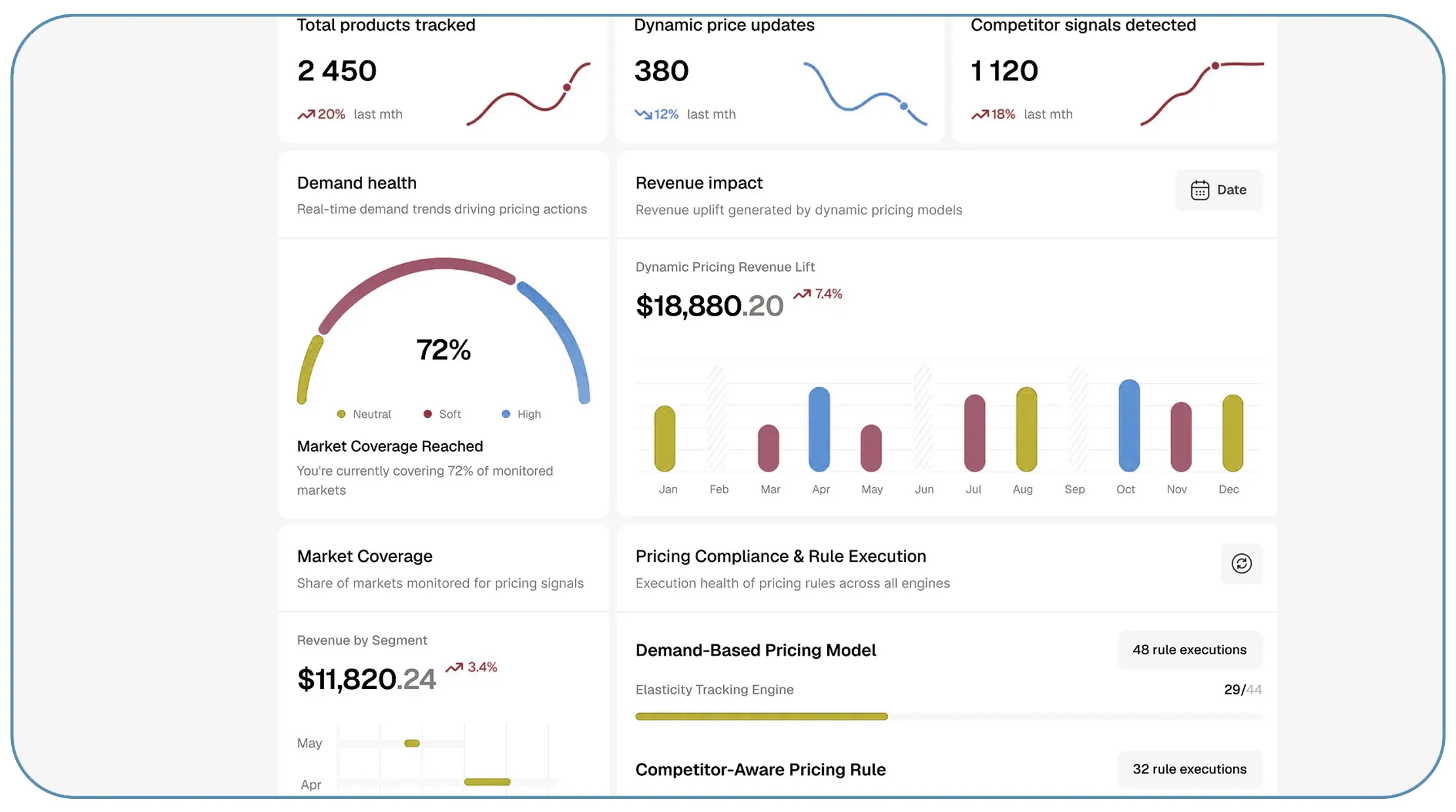Click the hatched Jun placeholder bar
The height and width of the screenshot is (812, 1456).
coord(923,418)
